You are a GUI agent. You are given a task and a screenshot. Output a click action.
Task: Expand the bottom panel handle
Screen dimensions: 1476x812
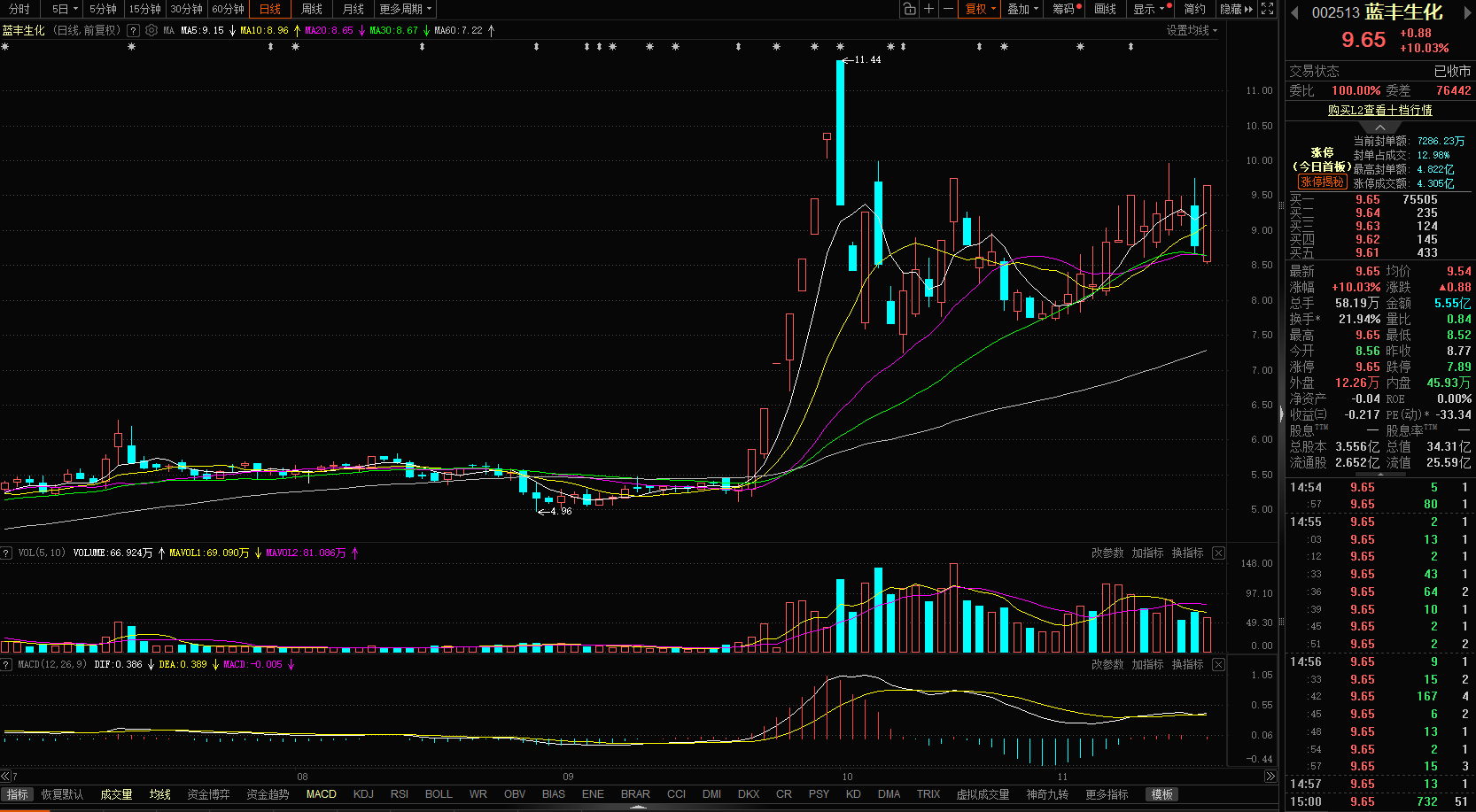[638, 808]
